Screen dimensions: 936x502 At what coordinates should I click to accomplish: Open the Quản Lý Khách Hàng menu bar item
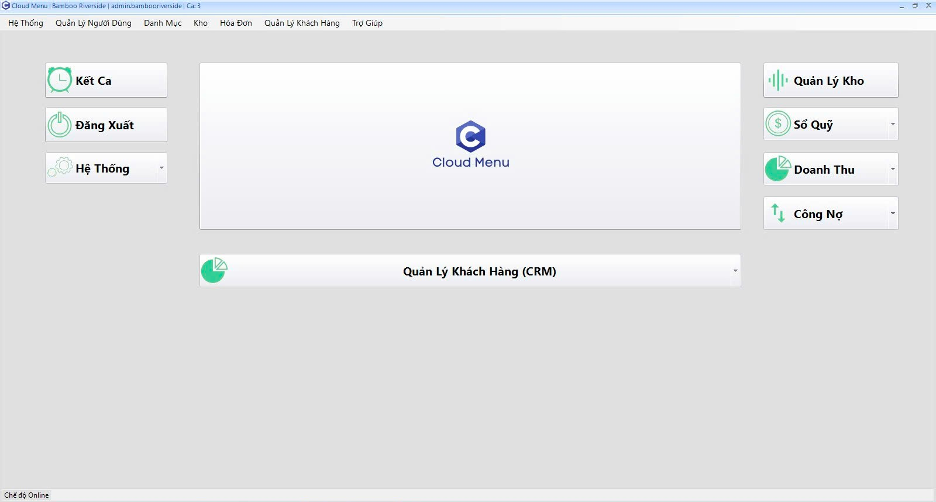302,23
